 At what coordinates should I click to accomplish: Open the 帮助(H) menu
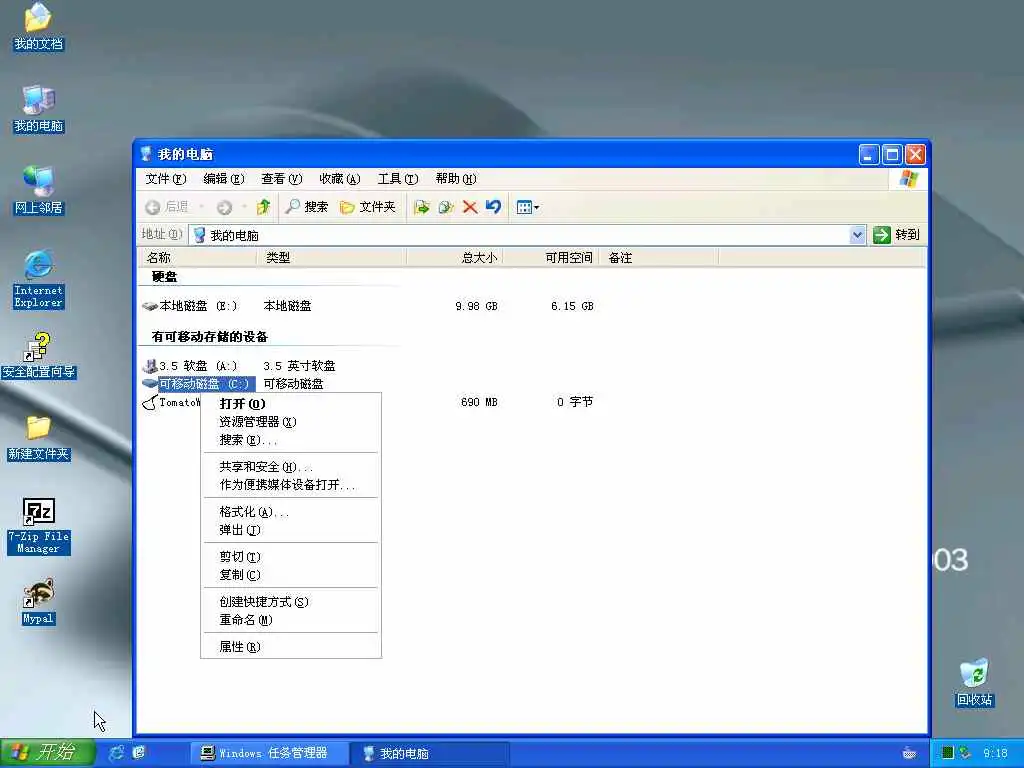[x=456, y=178]
